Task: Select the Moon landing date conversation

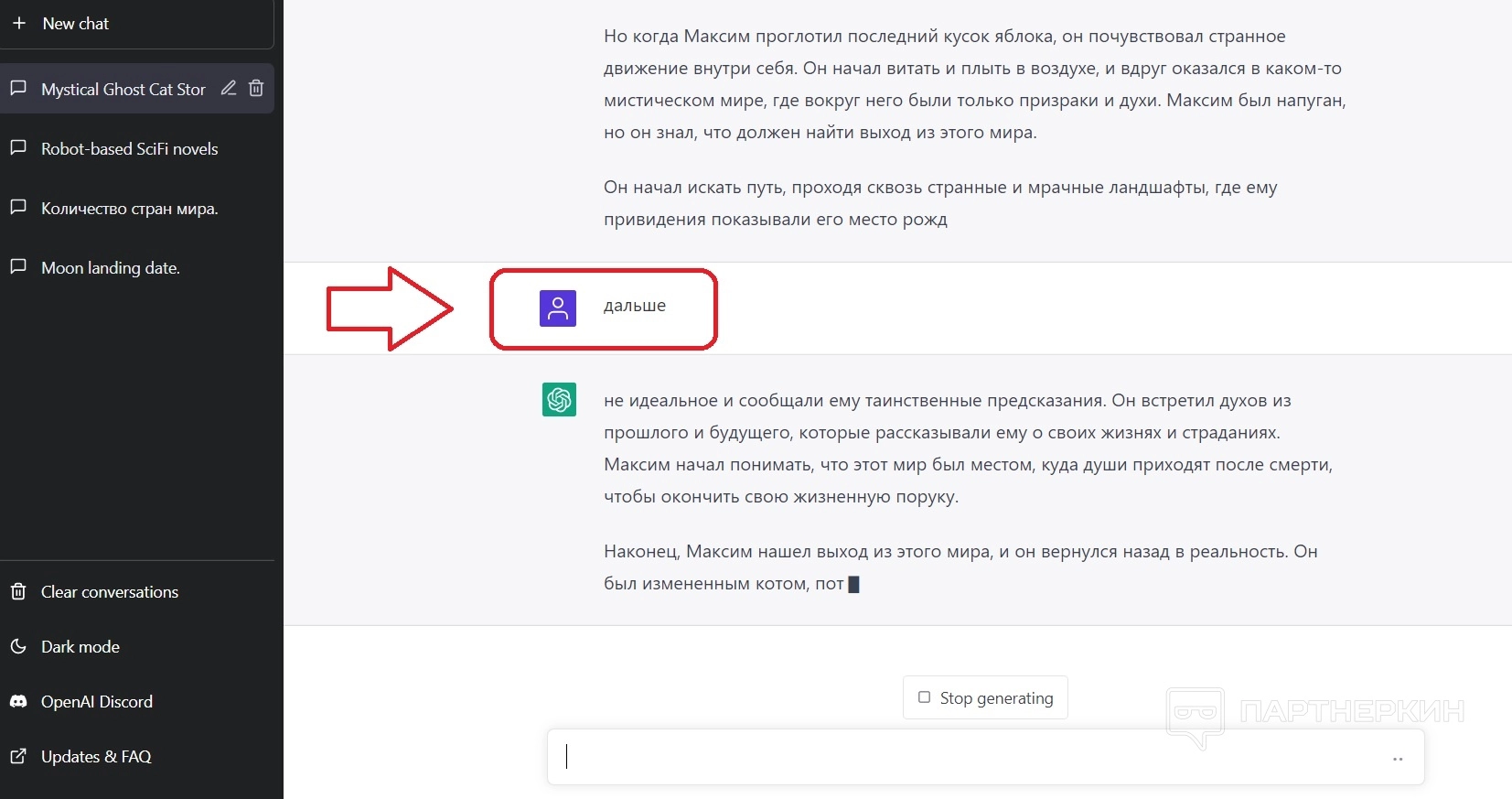Action: click(110, 267)
